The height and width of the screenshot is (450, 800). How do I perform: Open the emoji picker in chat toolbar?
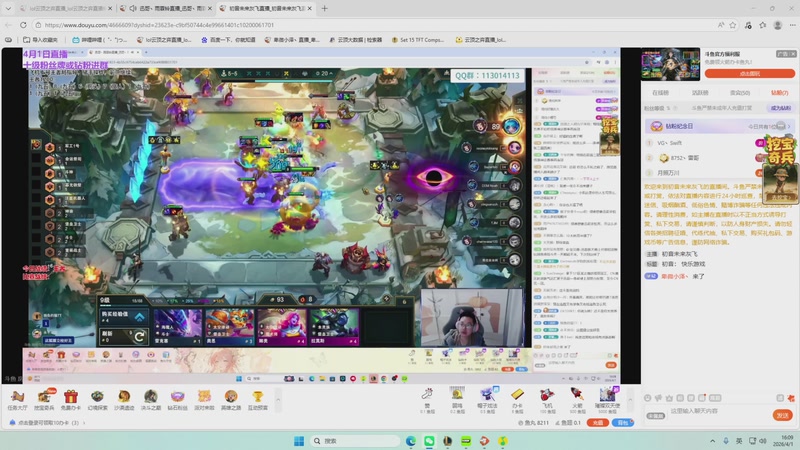point(647,398)
